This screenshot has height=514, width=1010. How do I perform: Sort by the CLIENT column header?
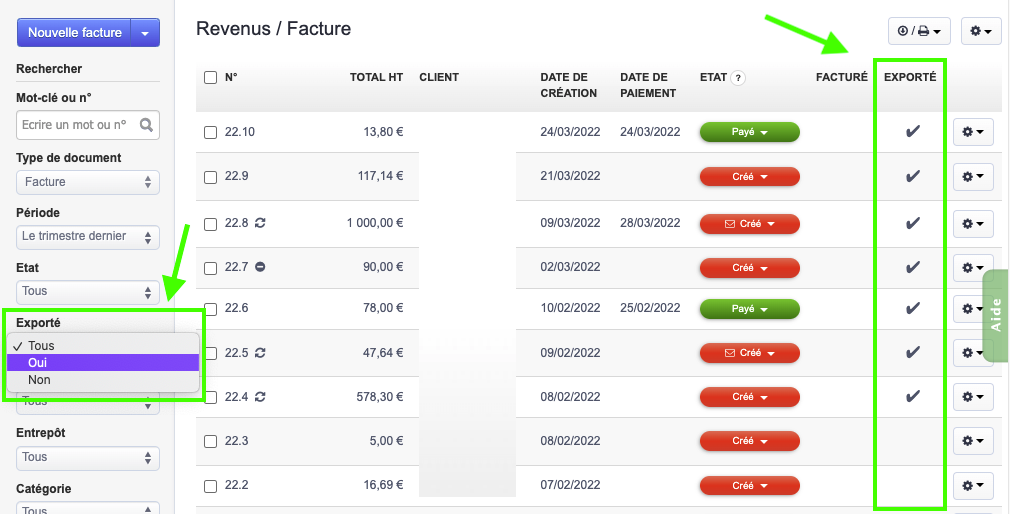439,77
